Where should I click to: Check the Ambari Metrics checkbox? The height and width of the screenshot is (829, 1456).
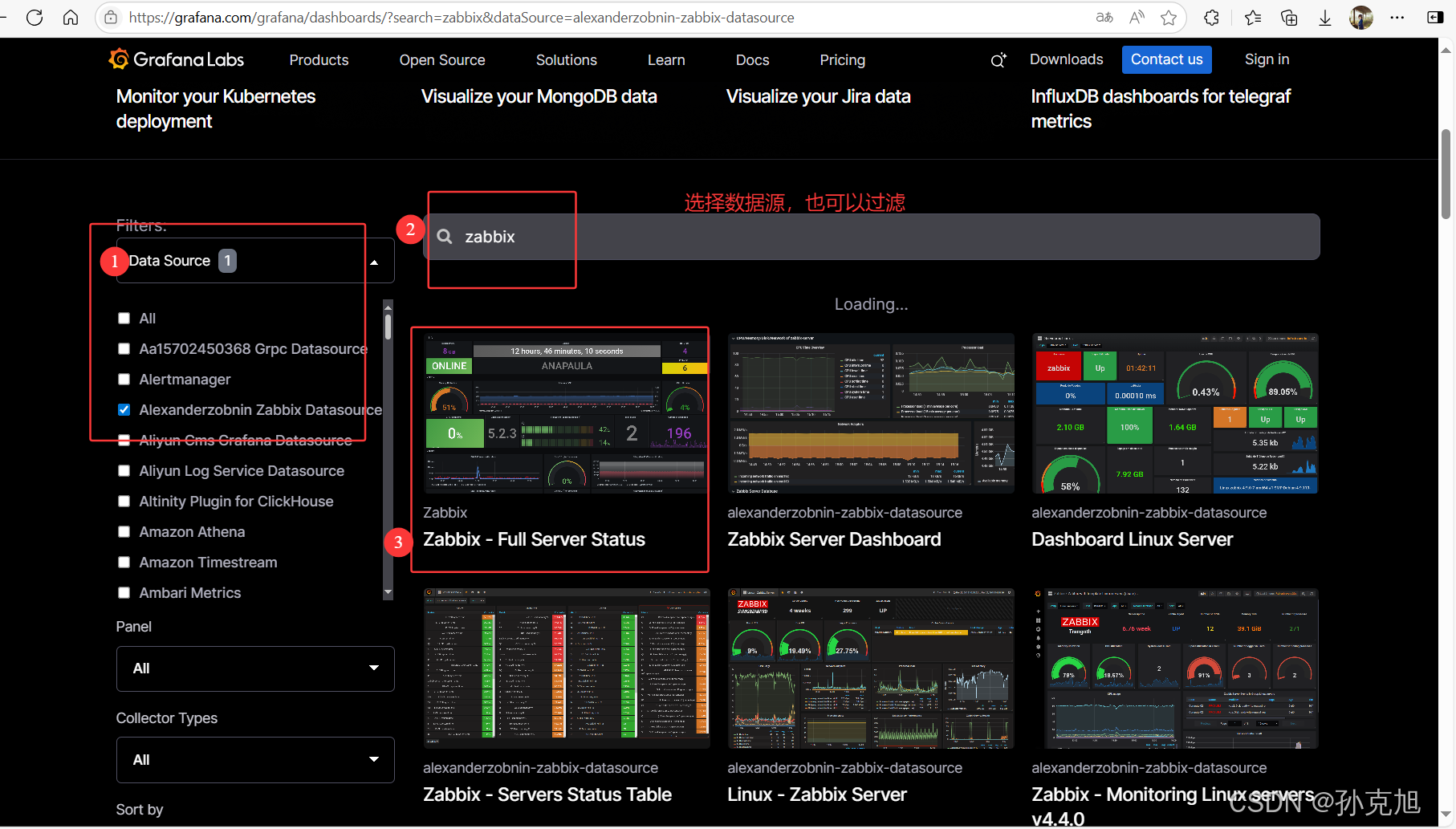pos(124,593)
